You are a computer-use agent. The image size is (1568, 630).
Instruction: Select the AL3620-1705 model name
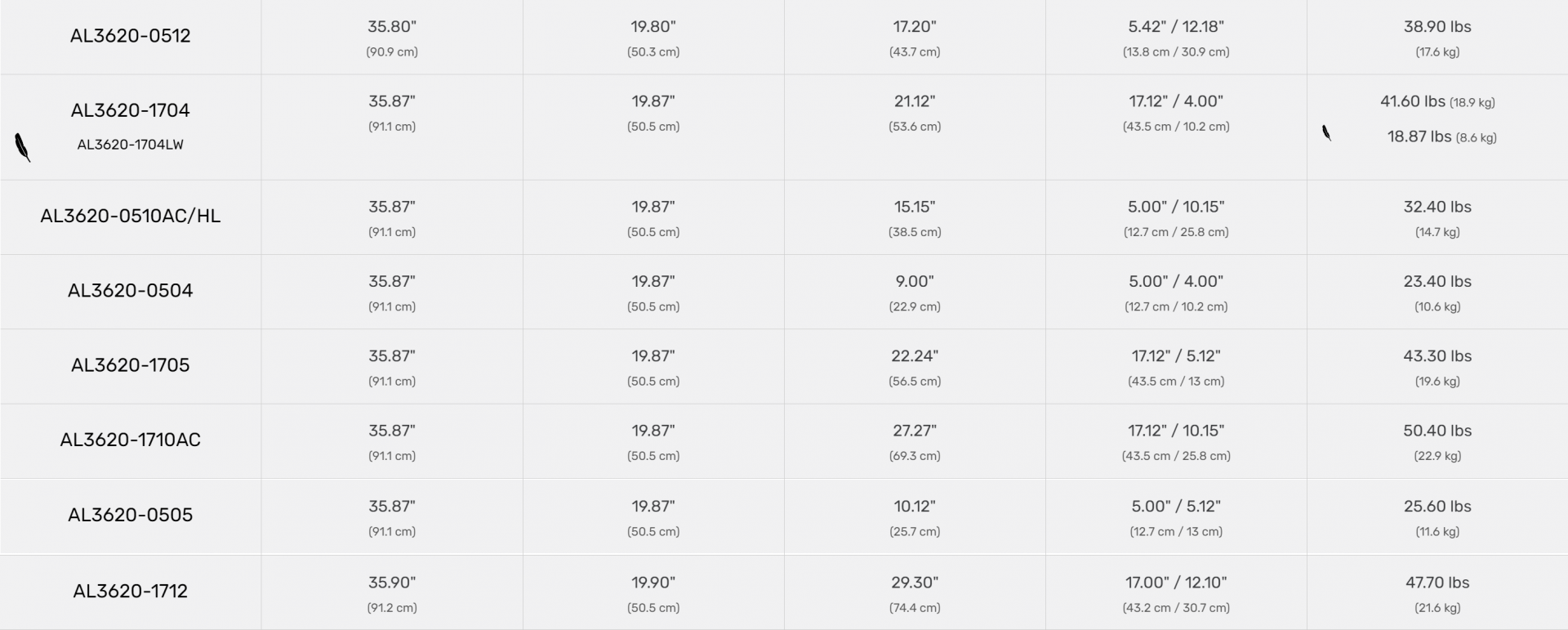131,365
